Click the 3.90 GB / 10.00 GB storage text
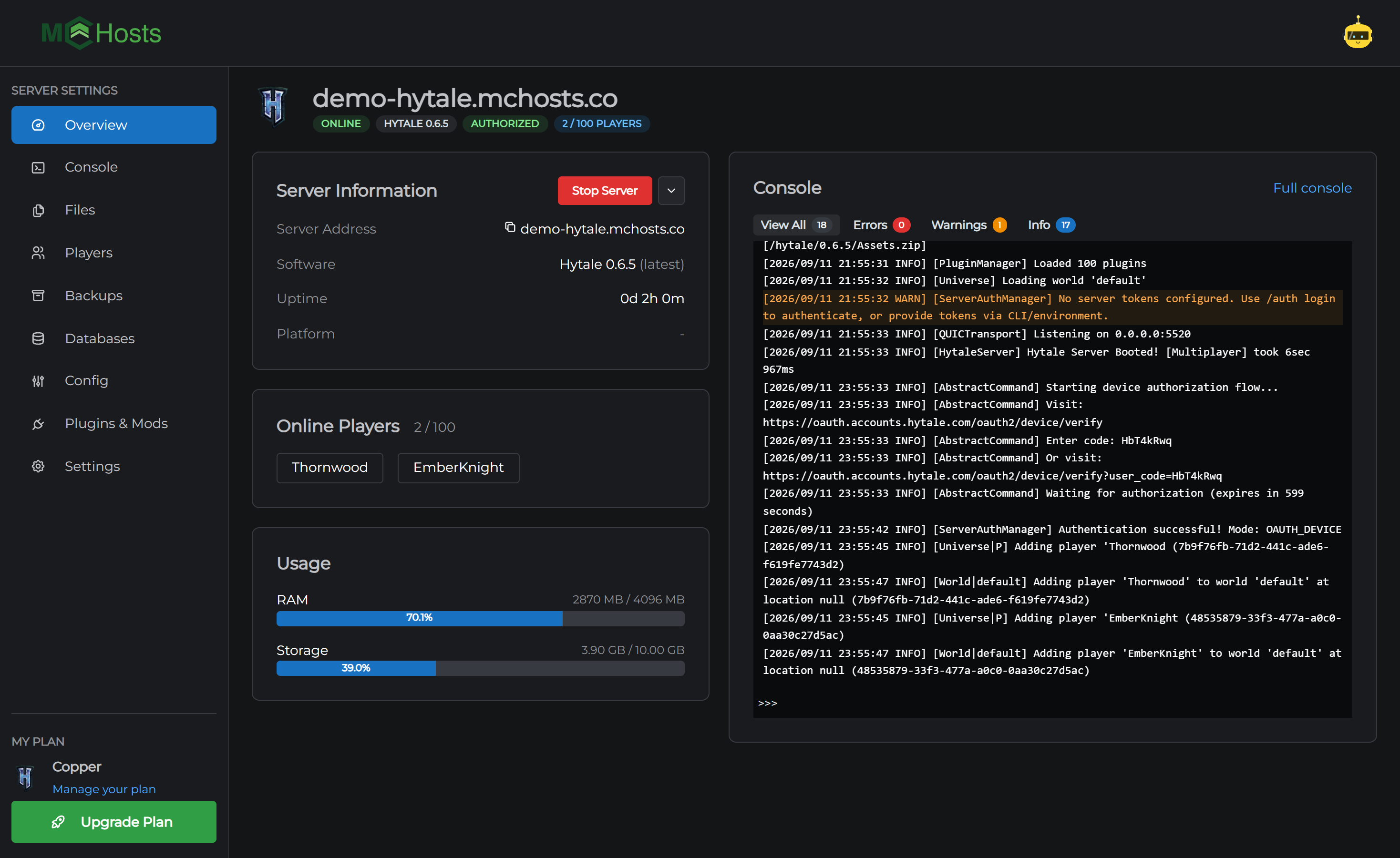 pyautogui.click(x=632, y=650)
